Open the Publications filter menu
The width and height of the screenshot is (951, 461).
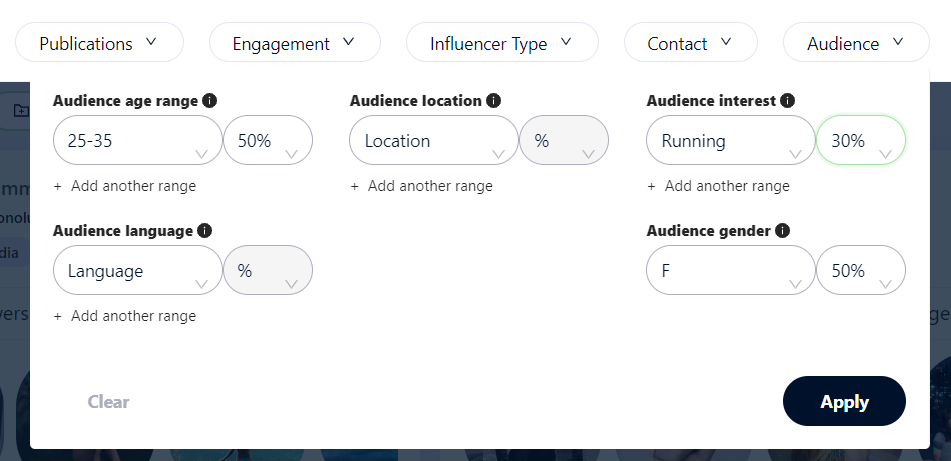[99, 43]
